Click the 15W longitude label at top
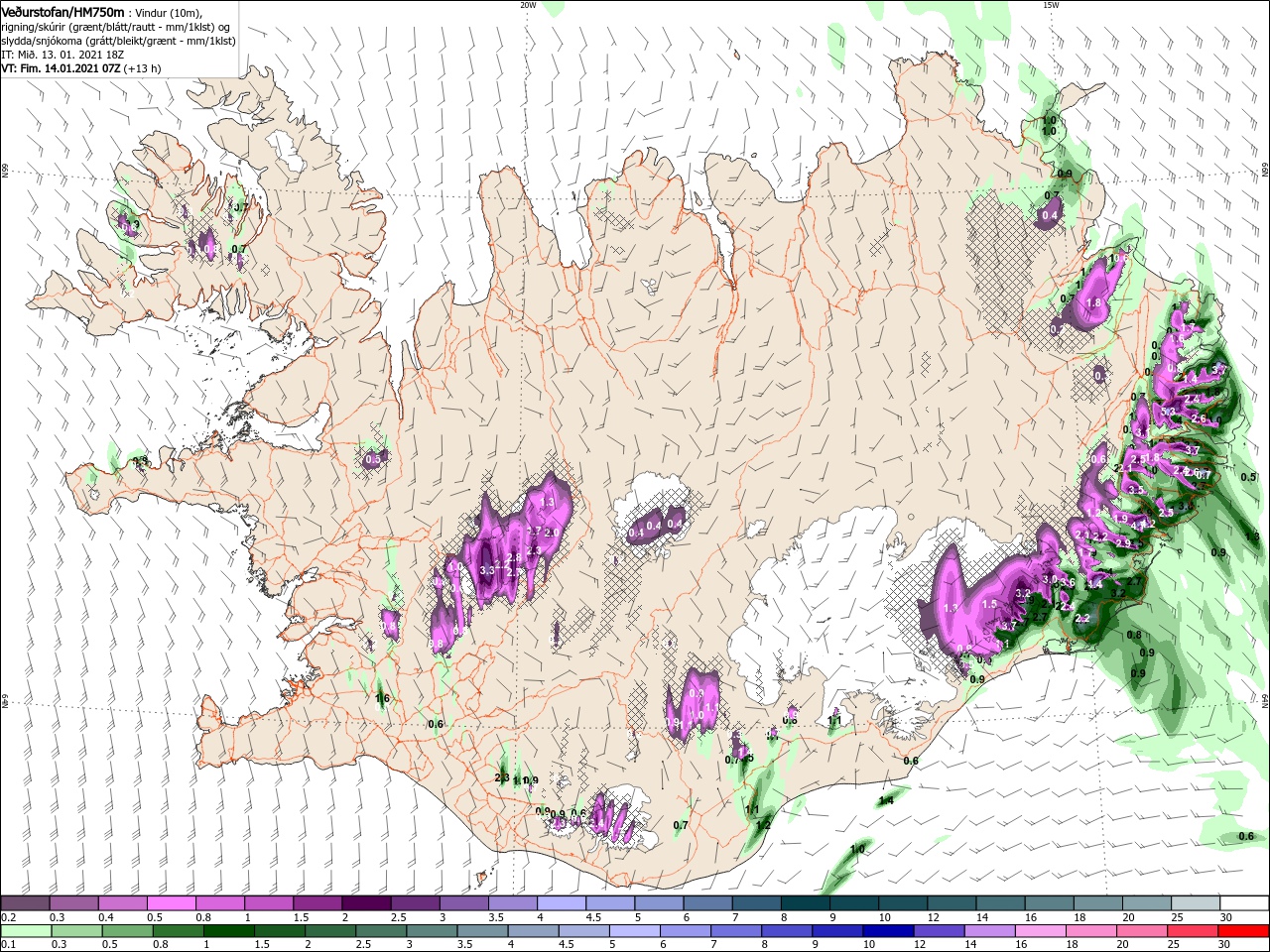This screenshot has height=952, width=1270. (x=1051, y=5)
